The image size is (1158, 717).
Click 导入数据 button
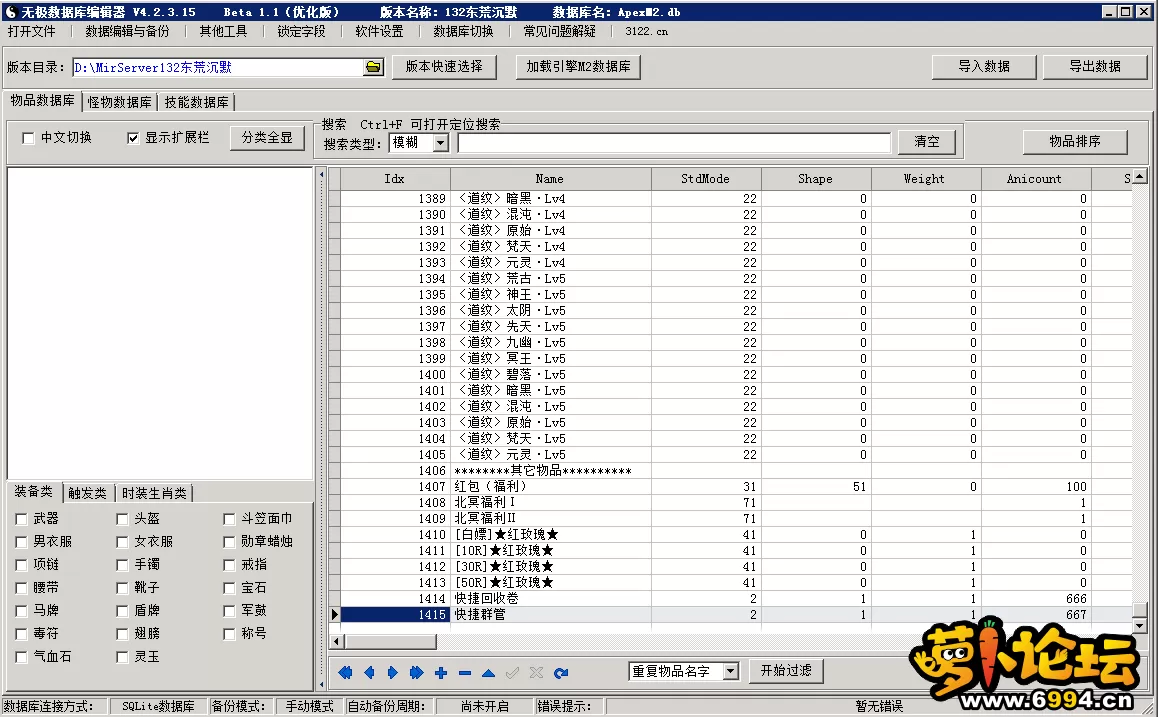click(984, 66)
